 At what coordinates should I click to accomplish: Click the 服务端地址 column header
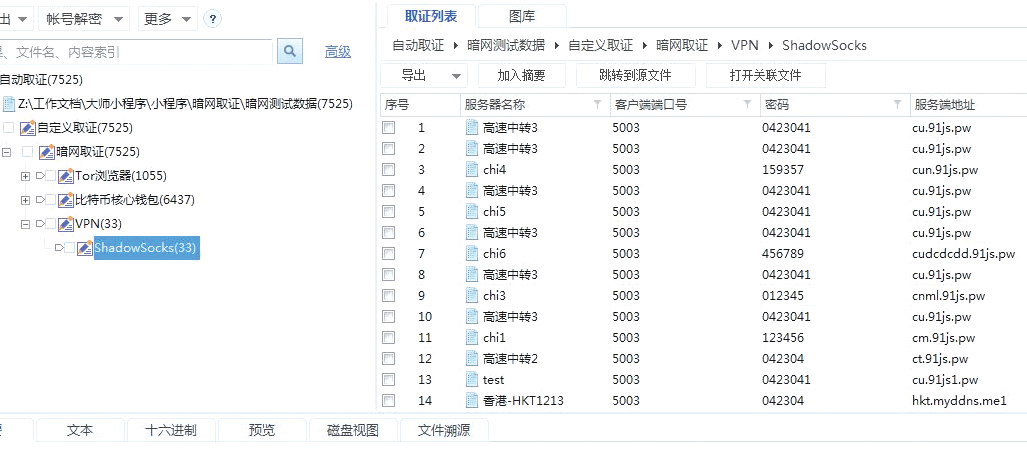tap(968, 105)
